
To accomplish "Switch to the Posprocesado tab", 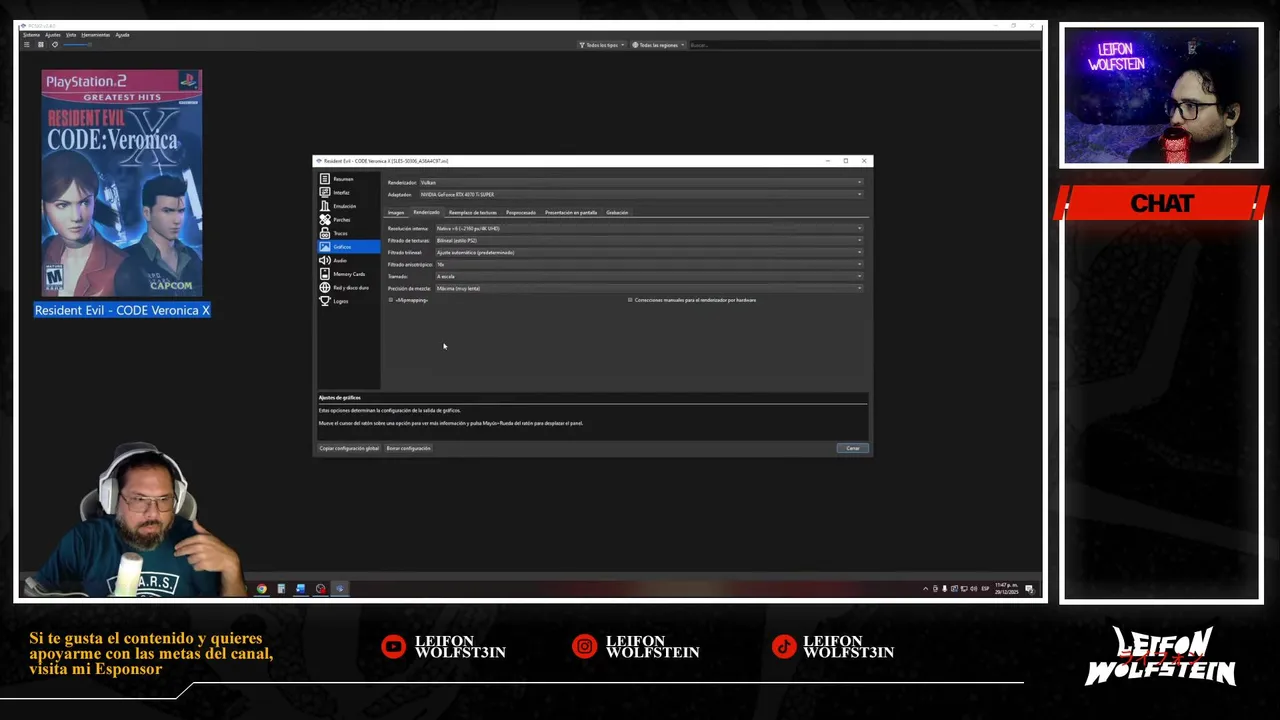I will (520, 212).
